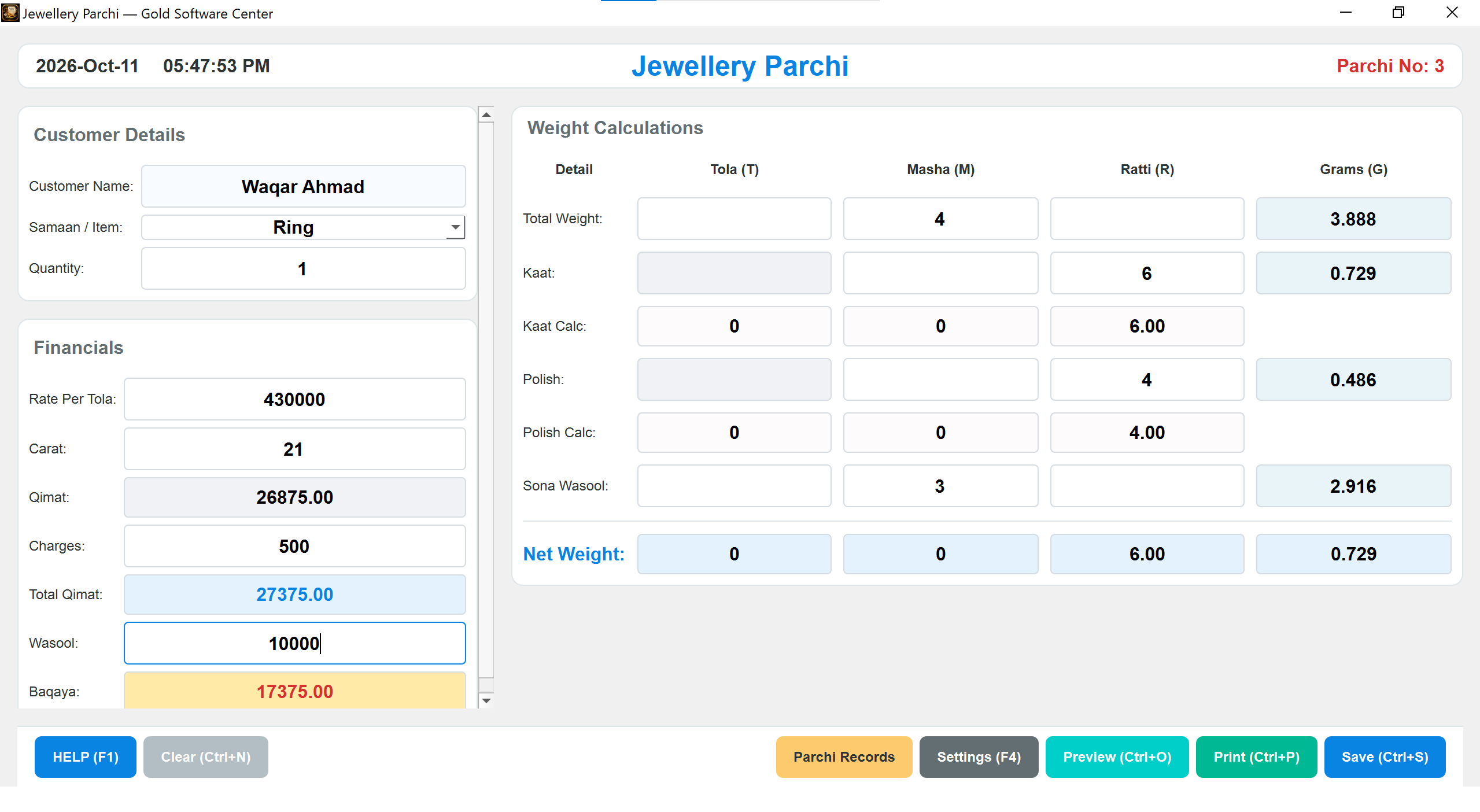Click the Rate Per Tola field

click(294, 399)
